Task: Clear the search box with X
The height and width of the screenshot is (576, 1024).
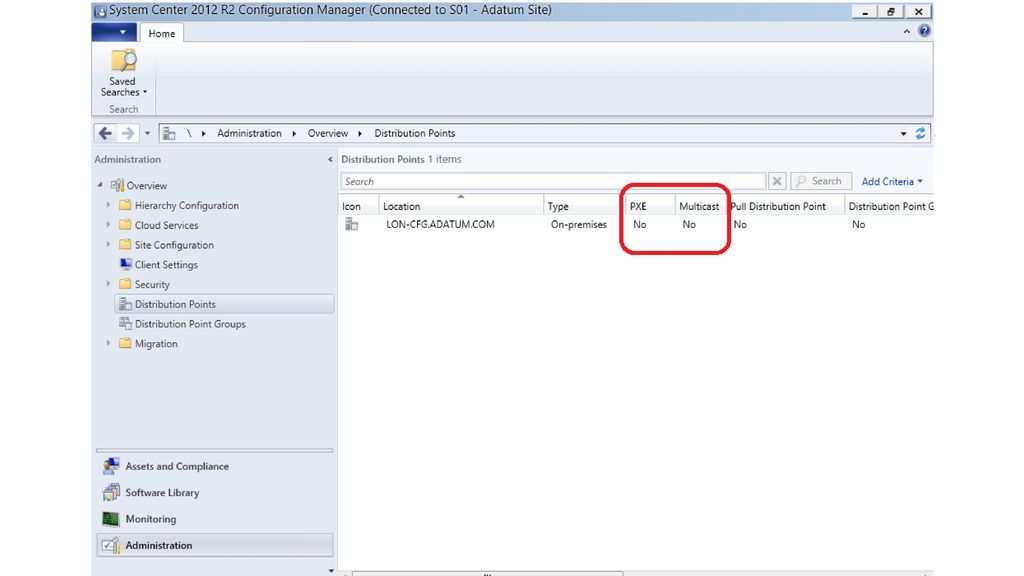Action: pos(776,181)
